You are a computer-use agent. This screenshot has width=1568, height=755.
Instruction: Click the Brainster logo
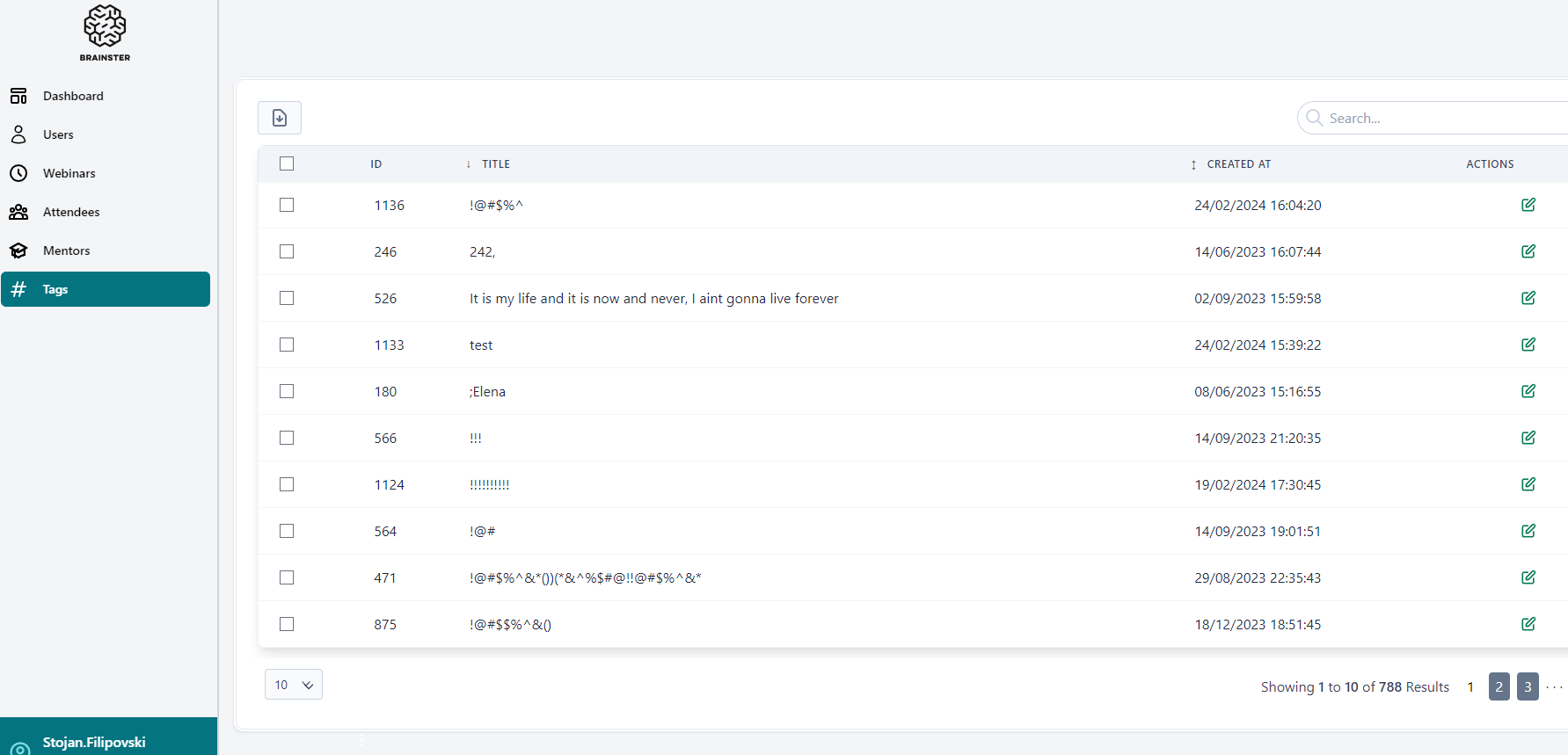105,33
